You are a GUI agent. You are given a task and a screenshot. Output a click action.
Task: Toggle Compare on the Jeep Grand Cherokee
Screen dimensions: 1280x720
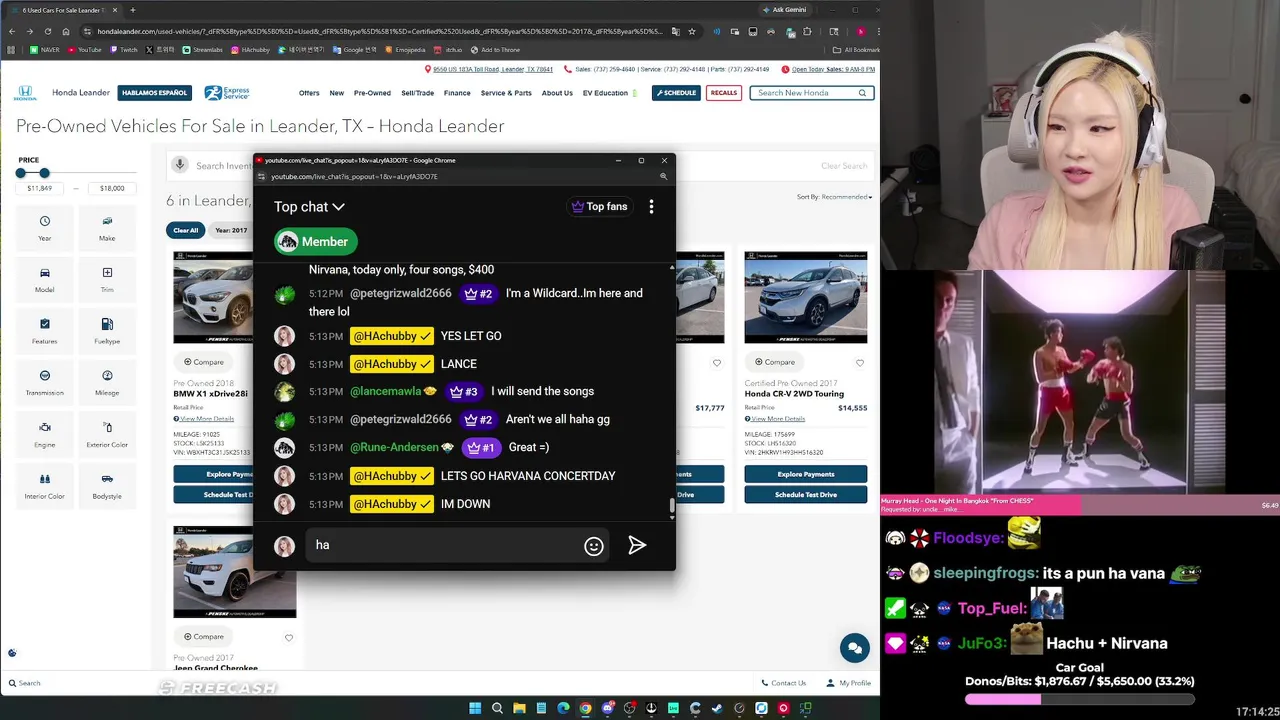coord(203,636)
